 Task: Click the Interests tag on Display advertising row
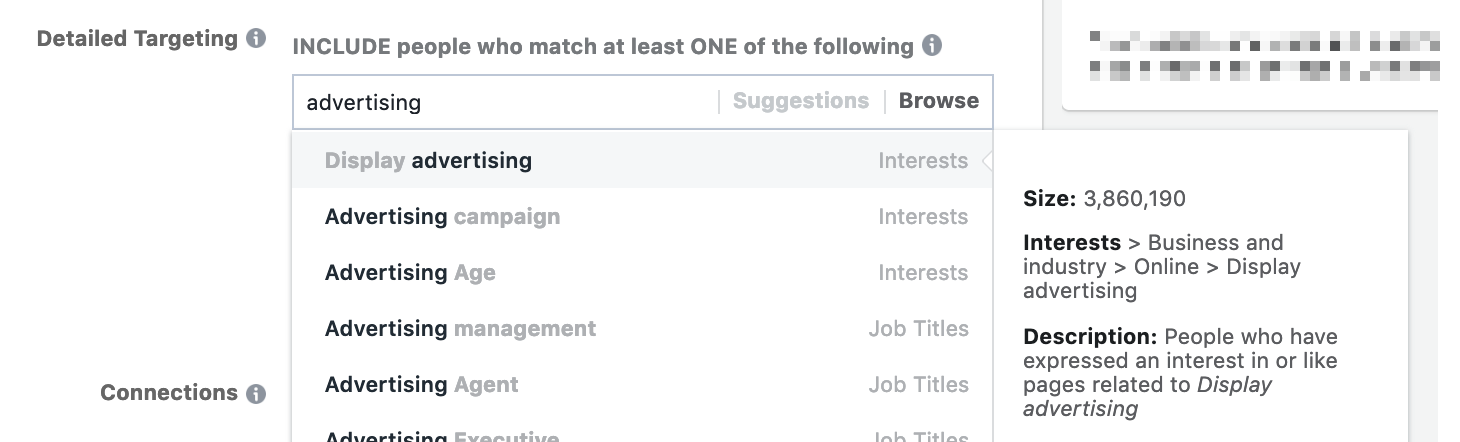coord(922,161)
